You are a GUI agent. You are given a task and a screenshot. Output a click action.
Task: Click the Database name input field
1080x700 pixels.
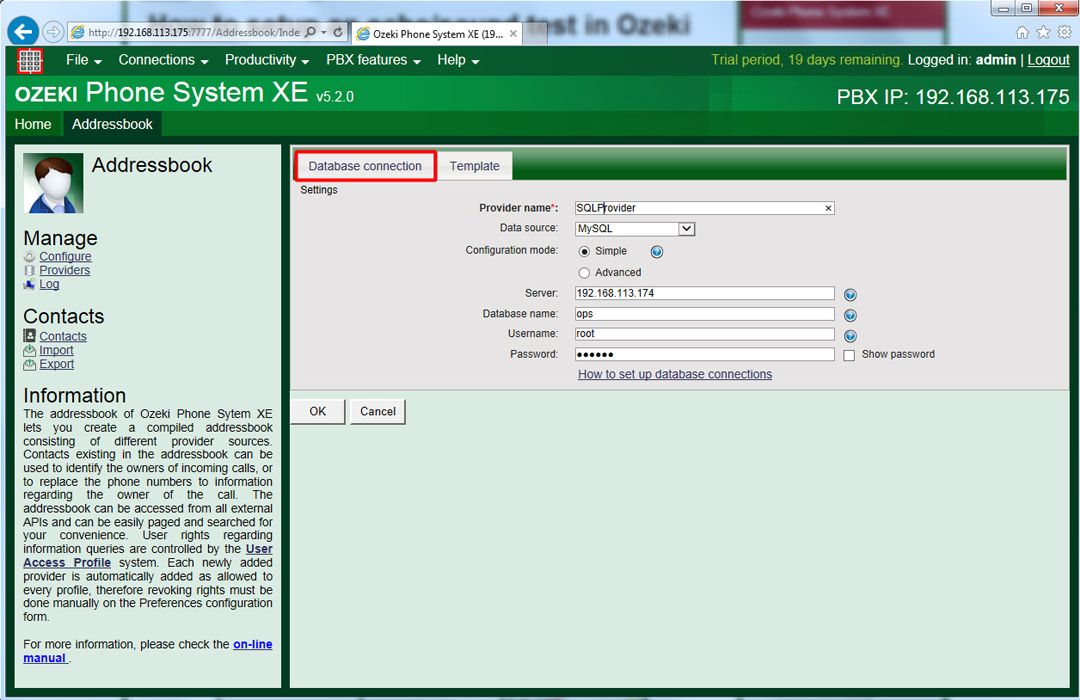coord(705,314)
